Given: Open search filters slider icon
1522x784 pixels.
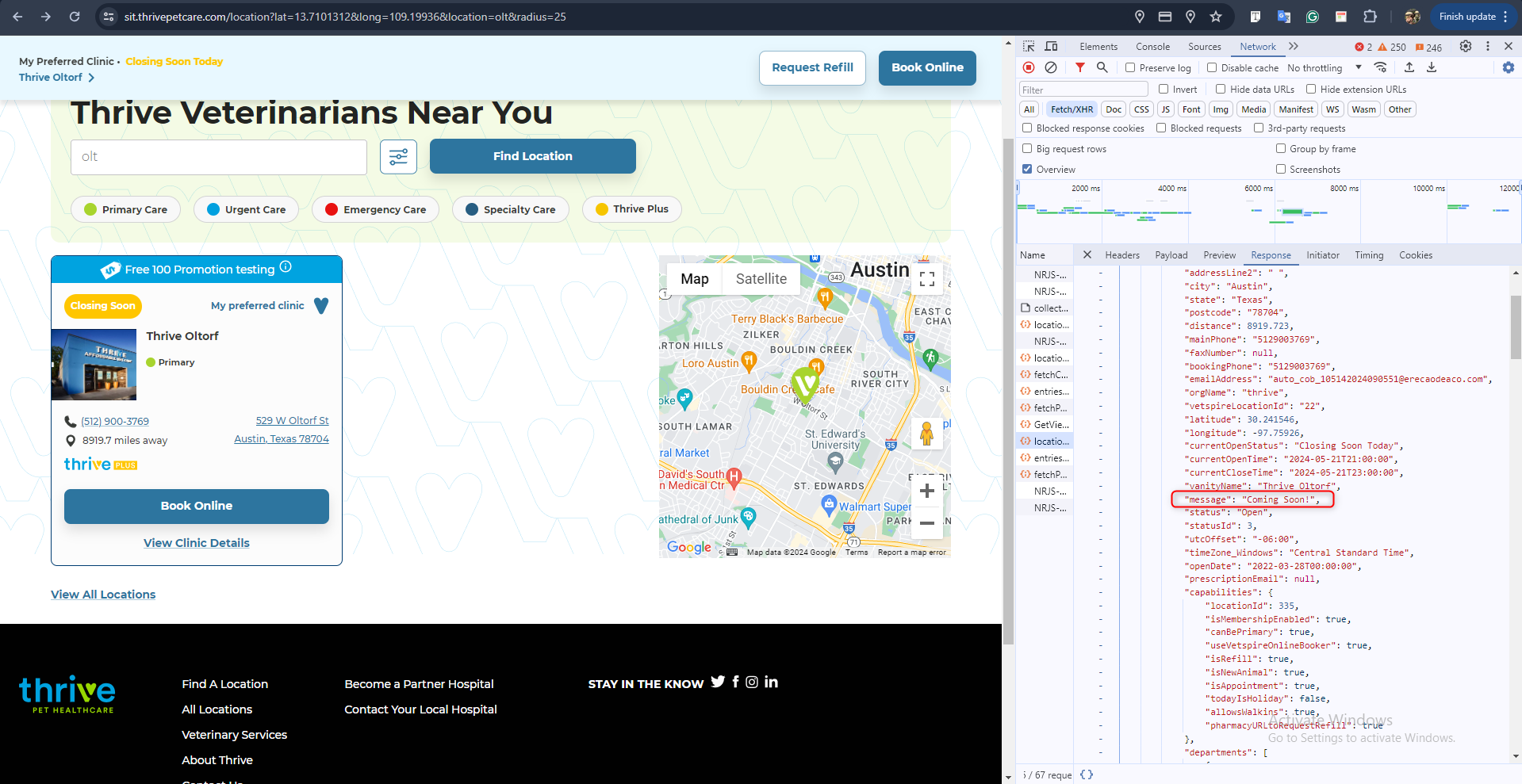Looking at the screenshot, I should (398, 156).
